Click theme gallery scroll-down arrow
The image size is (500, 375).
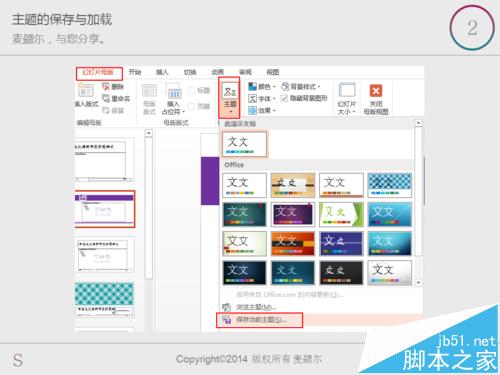(418, 282)
